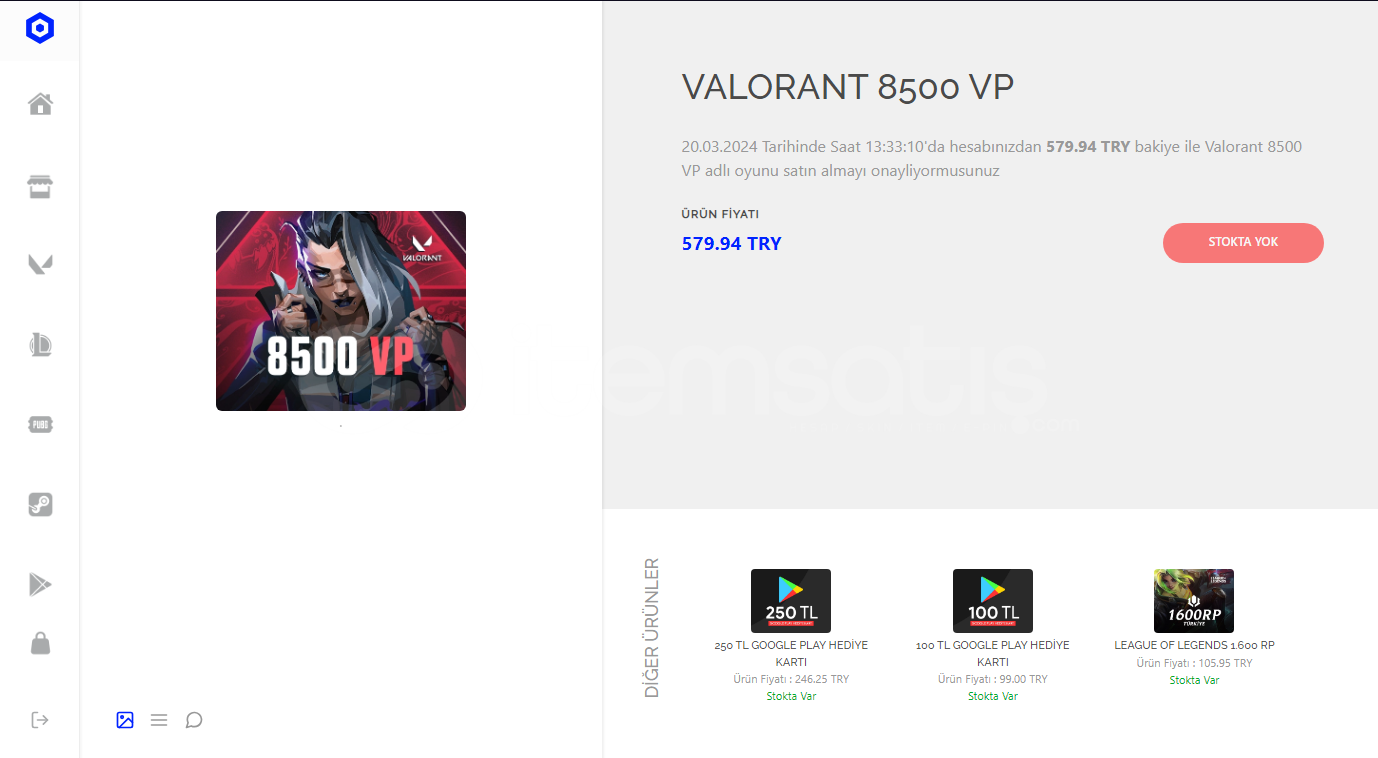Open the comments speech bubble tab

[194, 720]
